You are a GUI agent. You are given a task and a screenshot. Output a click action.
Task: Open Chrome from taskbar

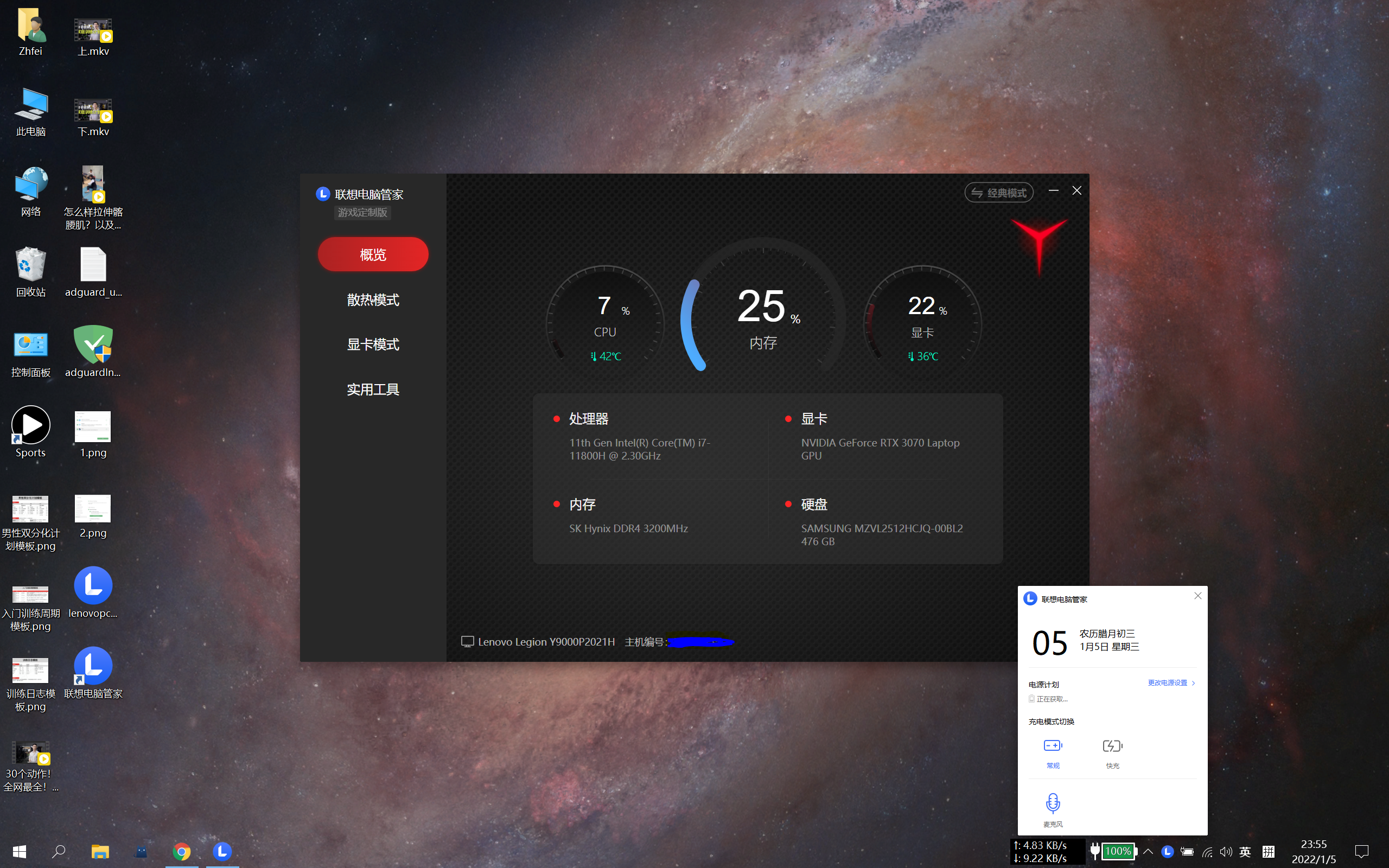[x=182, y=851]
